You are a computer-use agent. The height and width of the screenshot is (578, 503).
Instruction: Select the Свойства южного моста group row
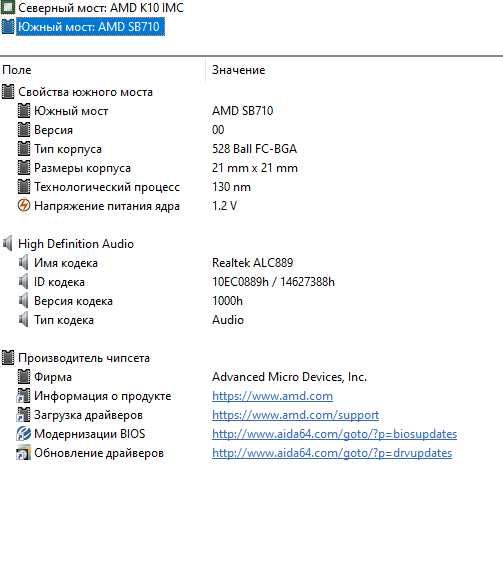[85, 92]
